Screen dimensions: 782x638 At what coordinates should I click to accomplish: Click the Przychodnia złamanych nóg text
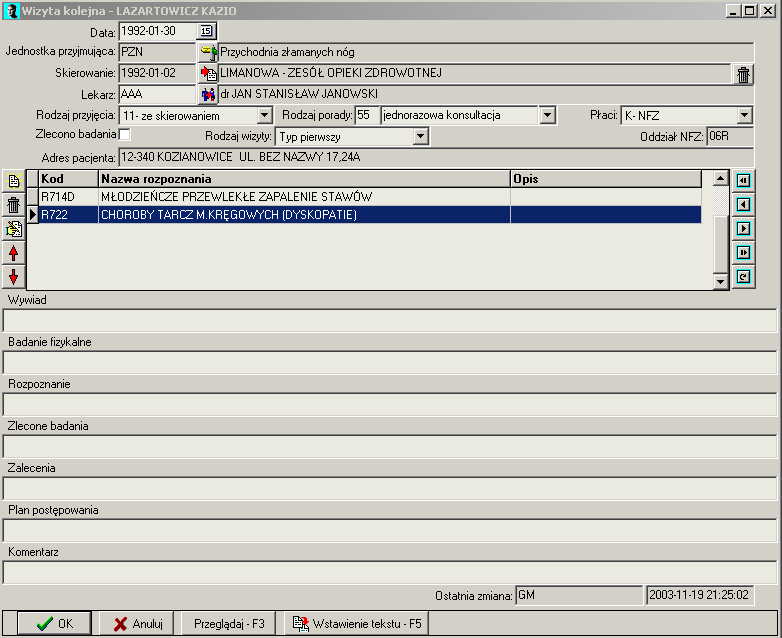[x=287, y=52]
